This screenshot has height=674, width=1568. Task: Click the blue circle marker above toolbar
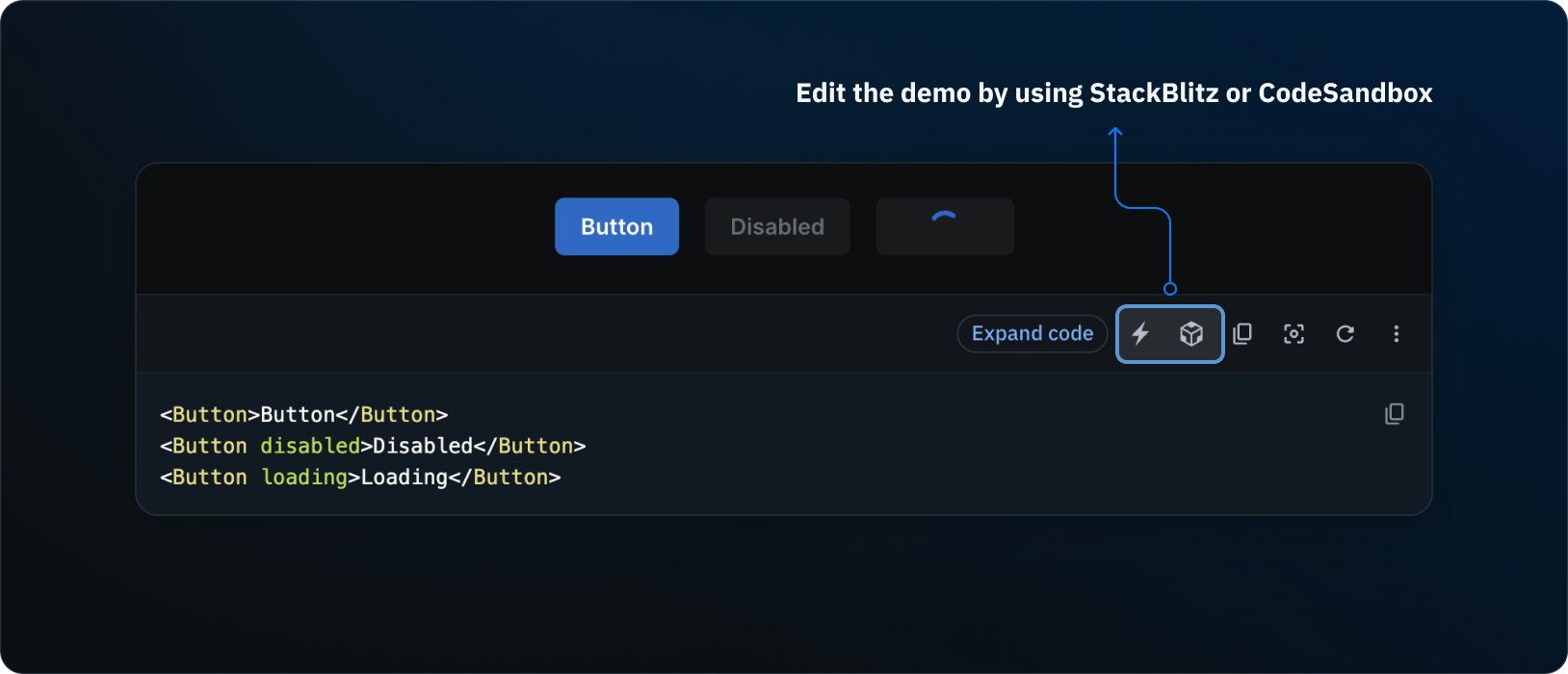1170,289
